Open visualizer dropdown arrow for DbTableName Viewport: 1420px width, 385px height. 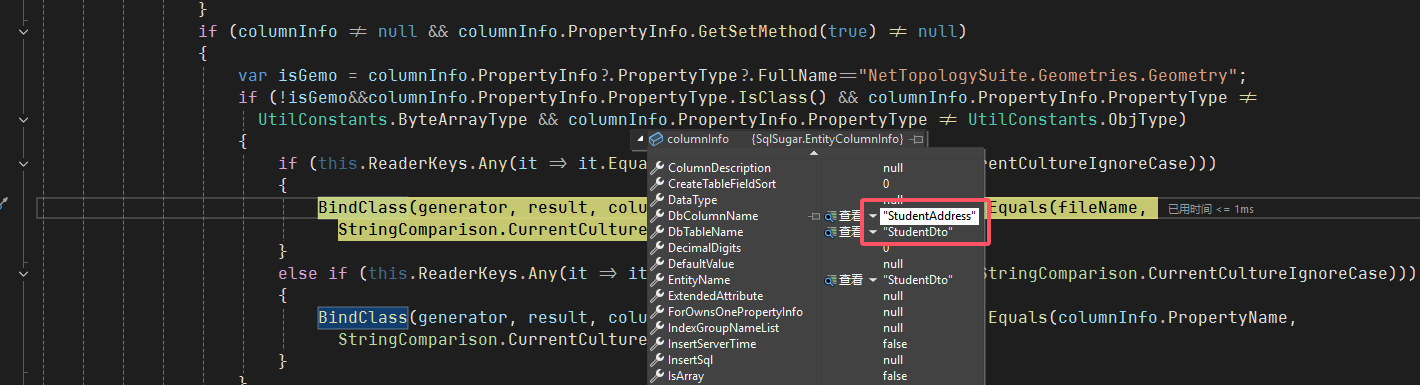coord(873,232)
